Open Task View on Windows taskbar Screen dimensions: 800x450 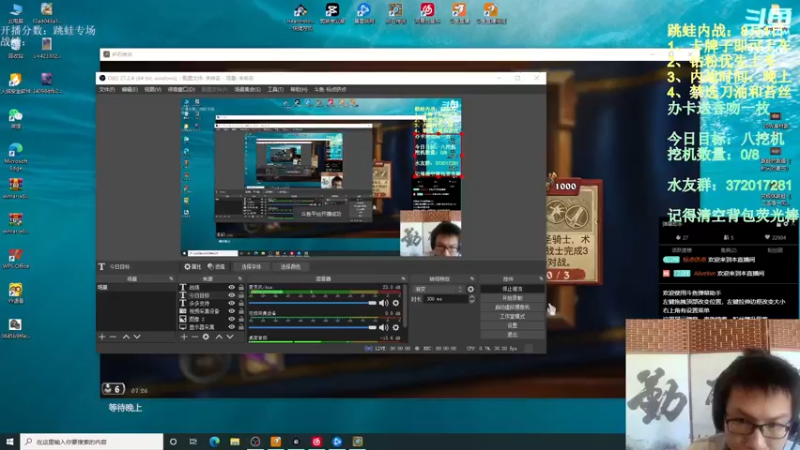point(193,441)
